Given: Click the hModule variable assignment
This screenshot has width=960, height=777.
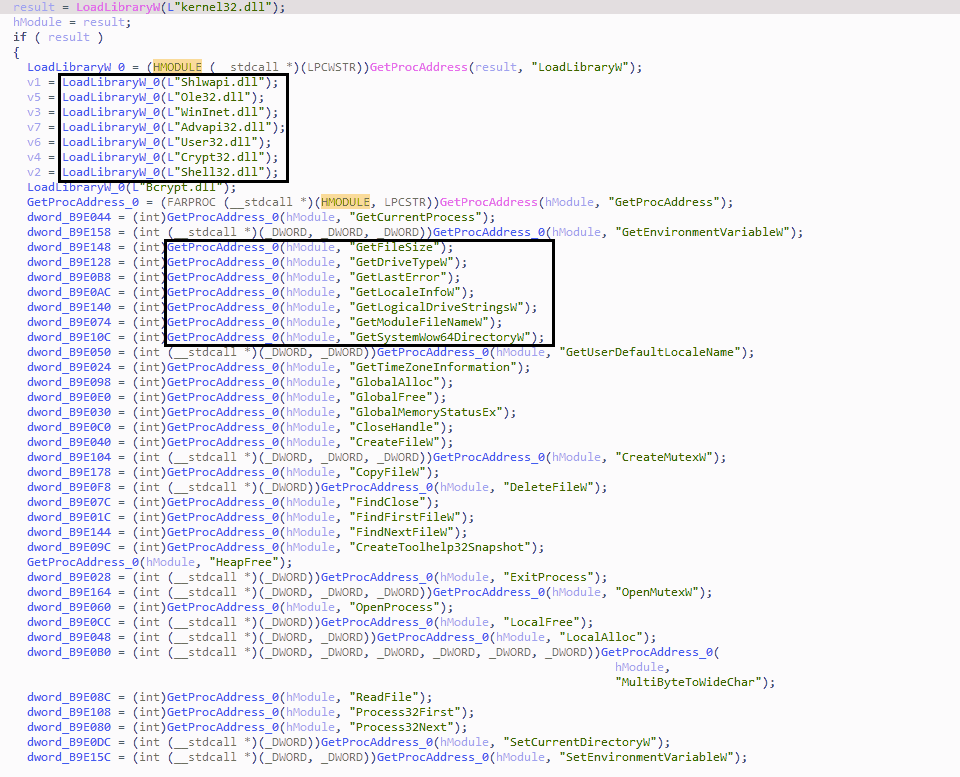Looking at the screenshot, I should pyautogui.click(x=39, y=22).
